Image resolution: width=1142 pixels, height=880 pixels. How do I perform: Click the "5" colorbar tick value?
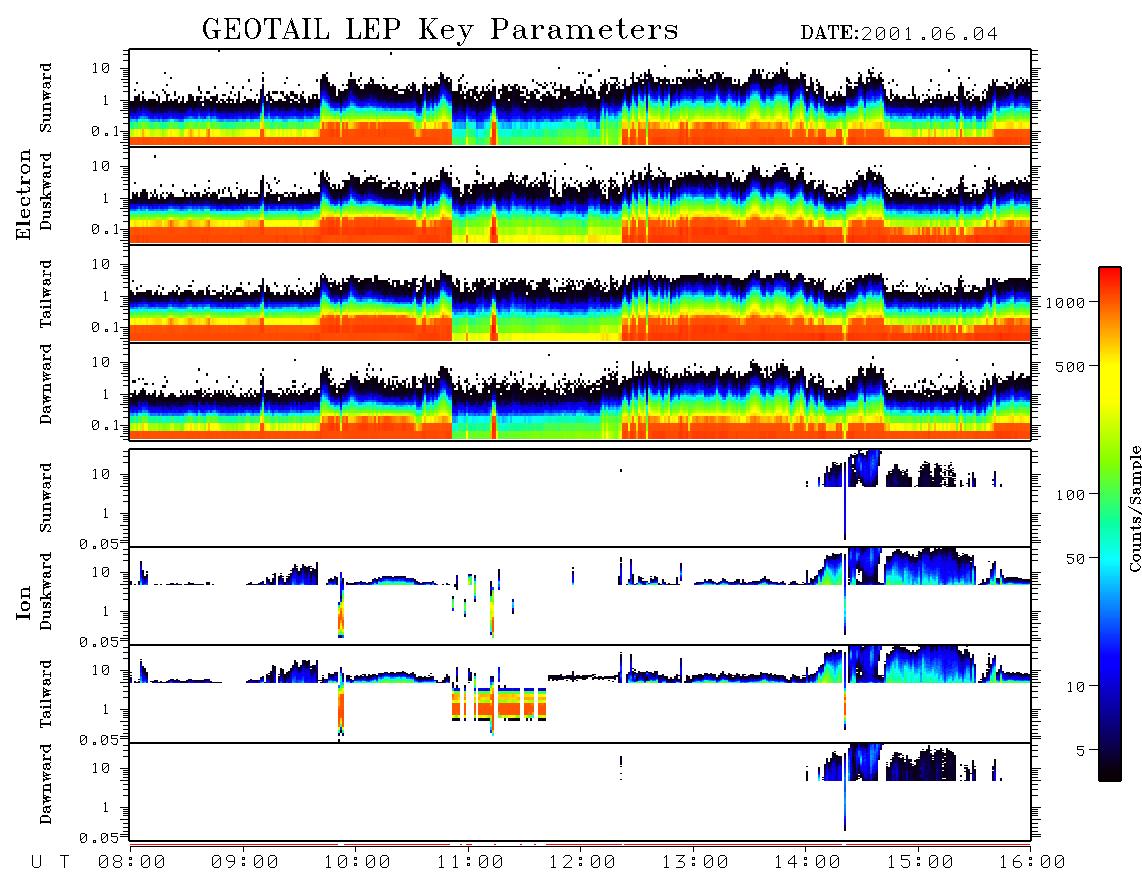(1081, 751)
